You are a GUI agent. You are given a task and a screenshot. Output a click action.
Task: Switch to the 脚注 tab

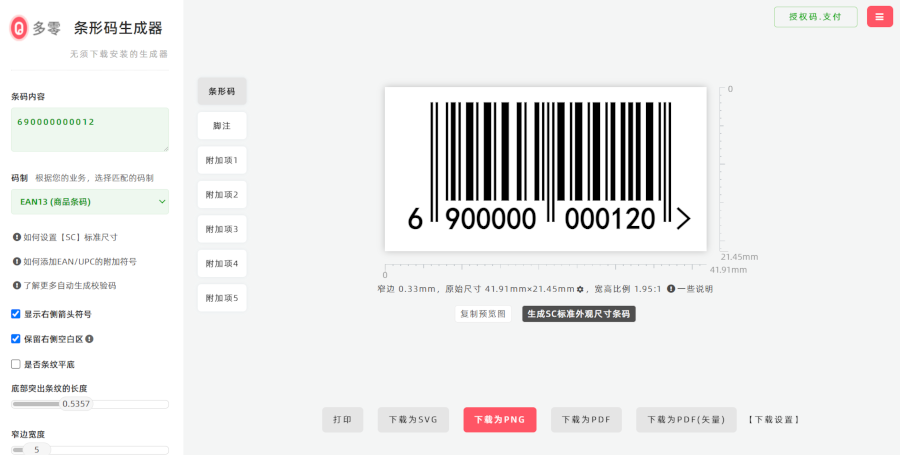[x=222, y=126]
